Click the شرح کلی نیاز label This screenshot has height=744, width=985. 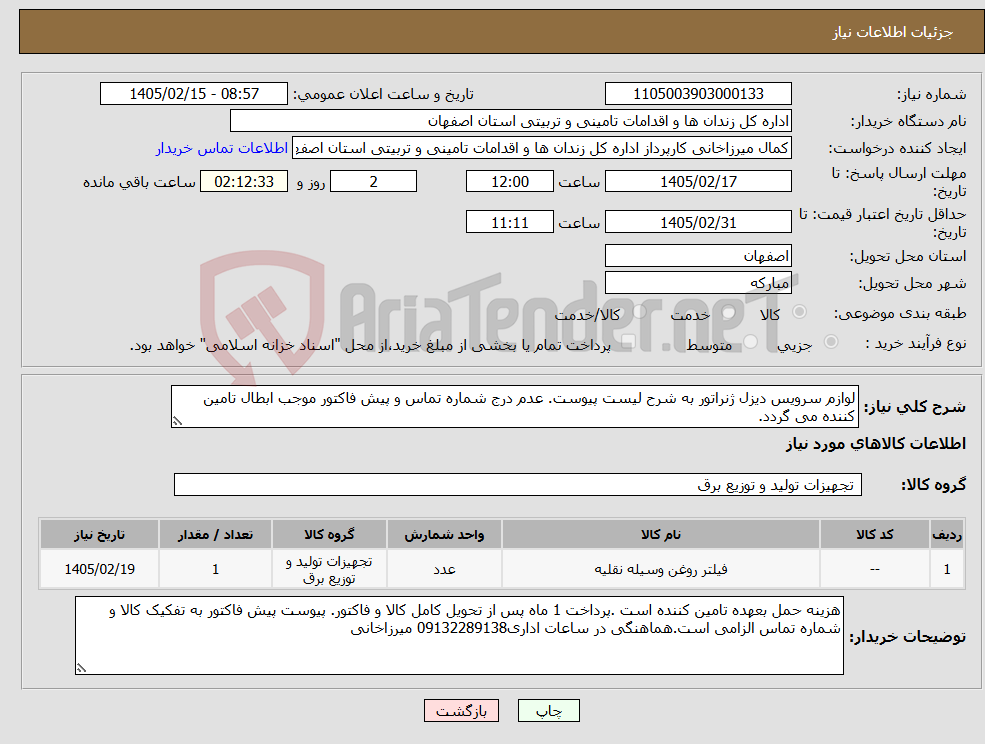pyautogui.click(x=915, y=407)
